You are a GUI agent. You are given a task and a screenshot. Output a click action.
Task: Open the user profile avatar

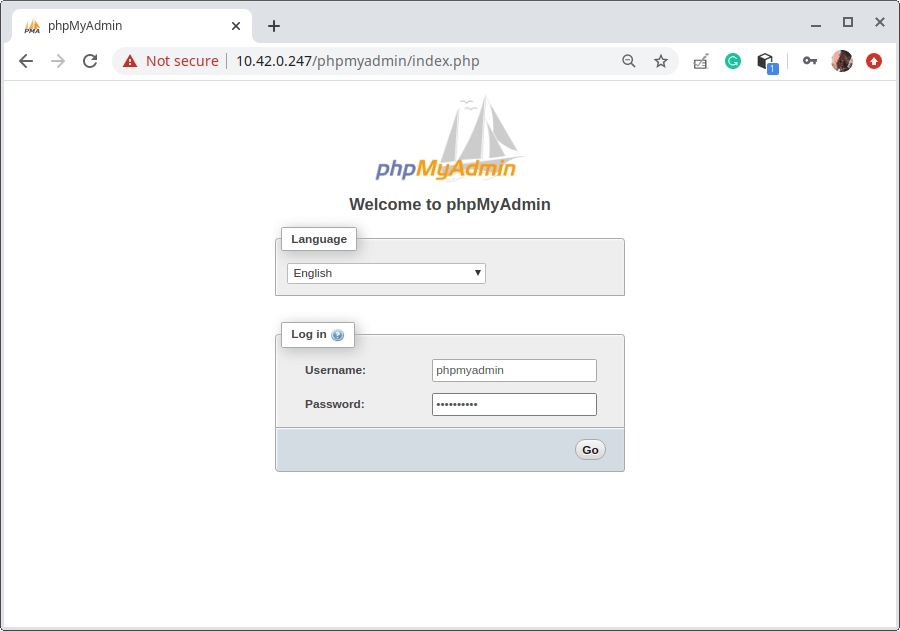pos(842,61)
